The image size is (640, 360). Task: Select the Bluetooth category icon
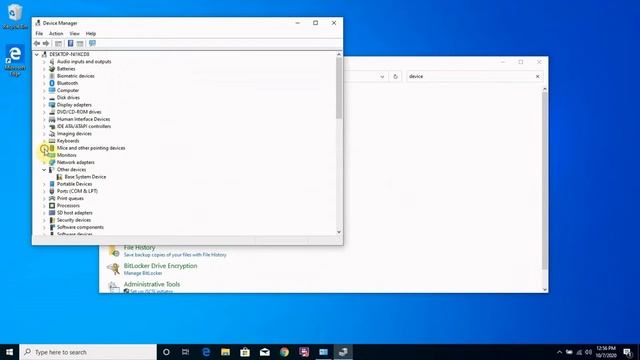pos(52,83)
